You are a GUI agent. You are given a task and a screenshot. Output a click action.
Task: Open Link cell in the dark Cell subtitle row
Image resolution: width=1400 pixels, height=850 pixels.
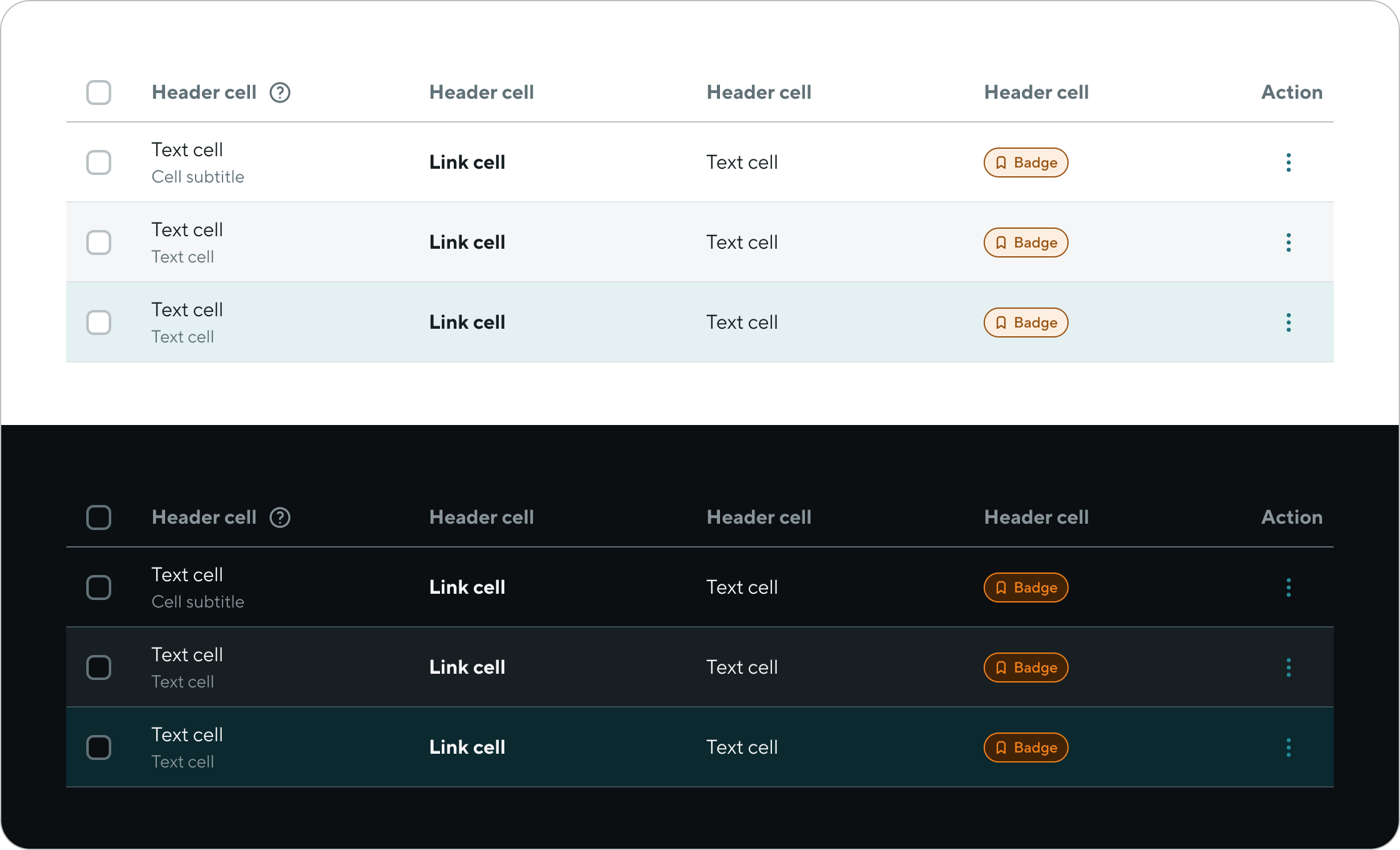pyautogui.click(x=467, y=587)
